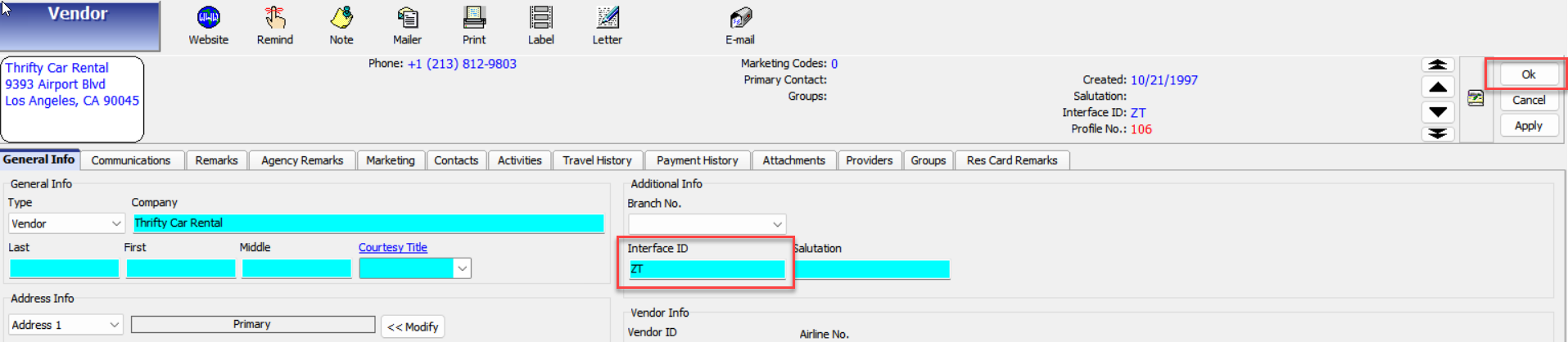Click the Created date 10/21/1997
Screen dimensions: 1568x342
tap(1164, 80)
